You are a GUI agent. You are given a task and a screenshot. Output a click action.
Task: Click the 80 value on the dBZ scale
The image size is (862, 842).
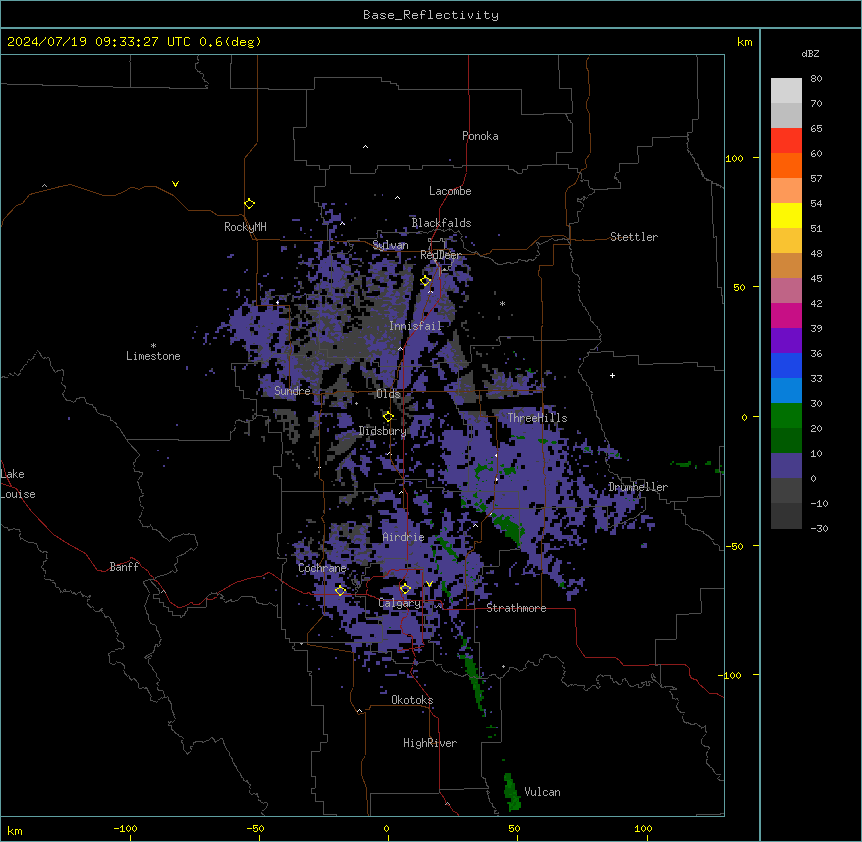coord(816,79)
